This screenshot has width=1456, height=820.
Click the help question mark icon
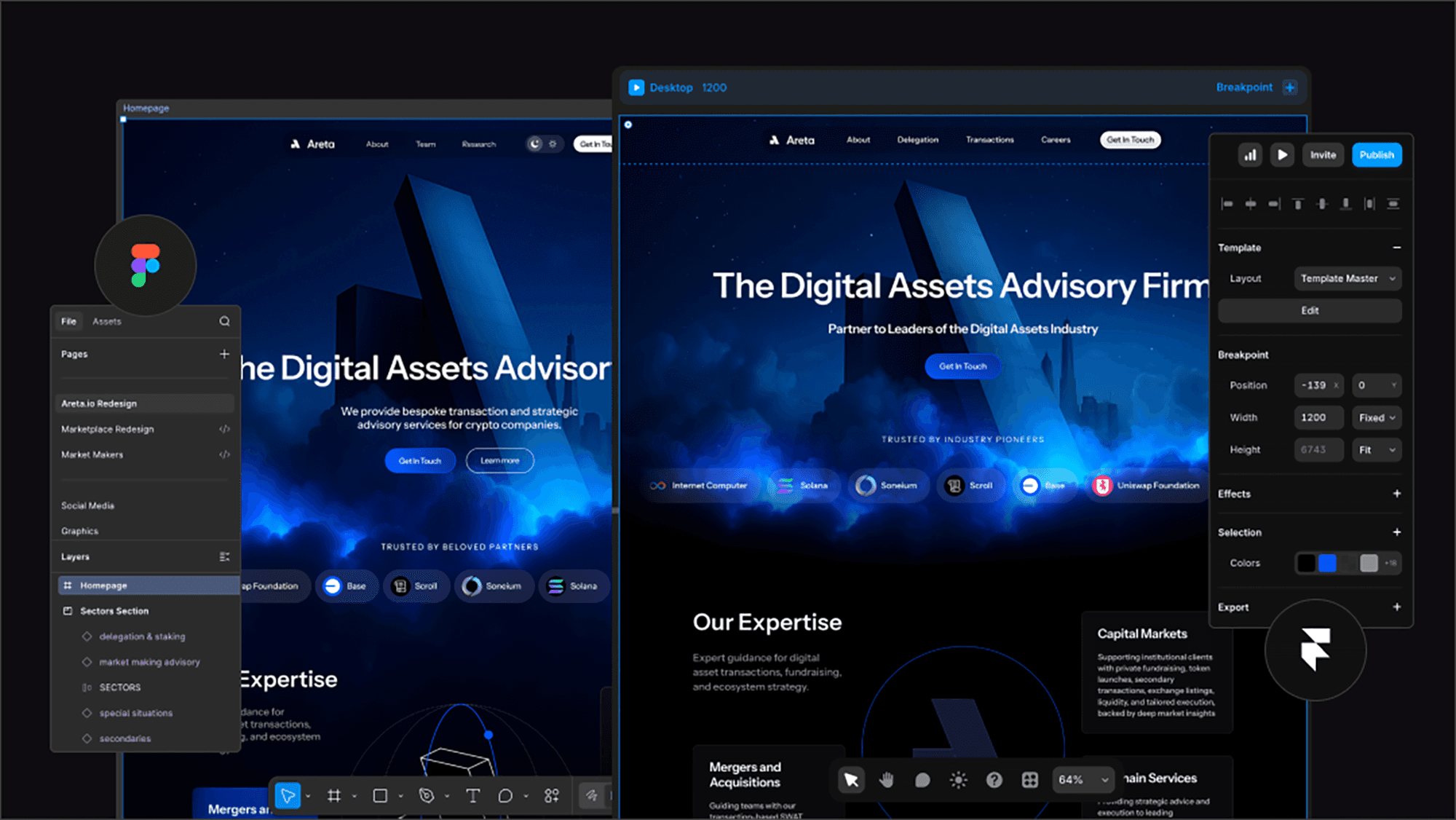[x=994, y=779]
